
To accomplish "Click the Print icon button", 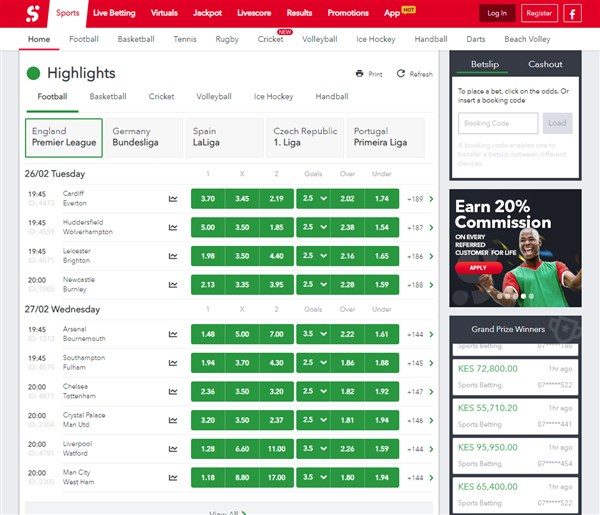I will (x=359, y=73).
